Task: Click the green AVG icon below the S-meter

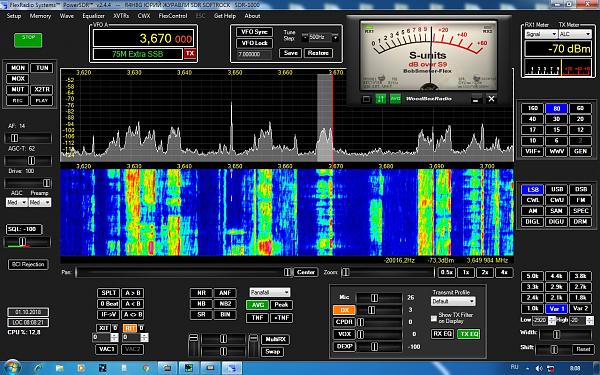Action: [x=395, y=99]
